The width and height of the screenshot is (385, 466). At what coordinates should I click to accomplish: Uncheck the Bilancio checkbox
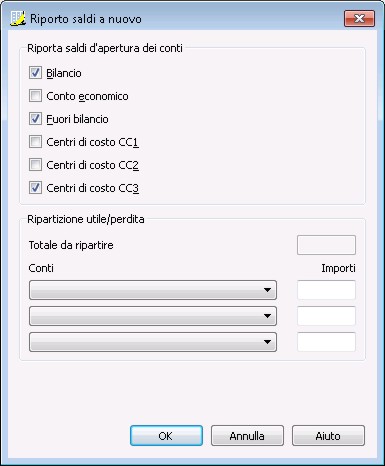(x=35, y=73)
